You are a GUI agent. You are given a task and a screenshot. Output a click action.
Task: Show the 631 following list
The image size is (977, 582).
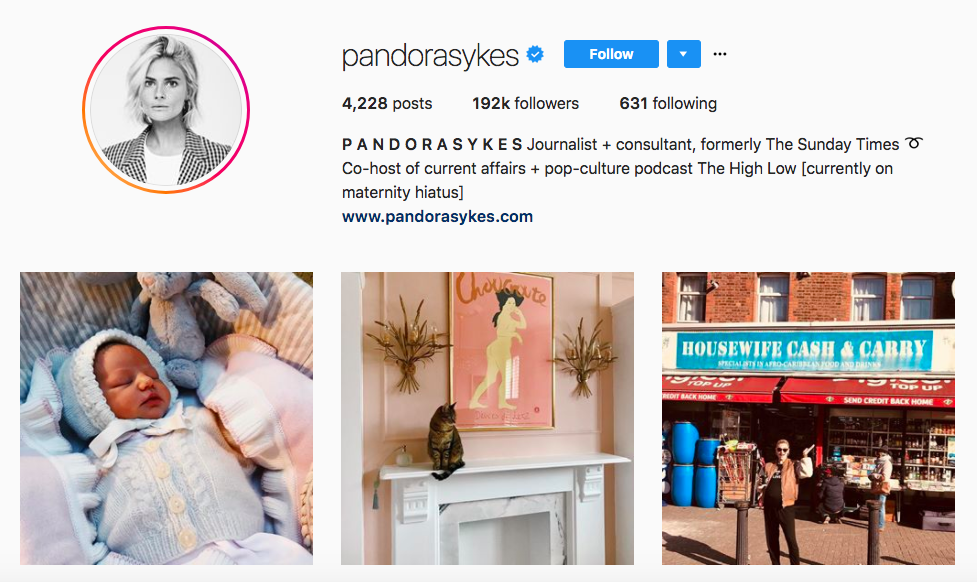tap(668, 103)
